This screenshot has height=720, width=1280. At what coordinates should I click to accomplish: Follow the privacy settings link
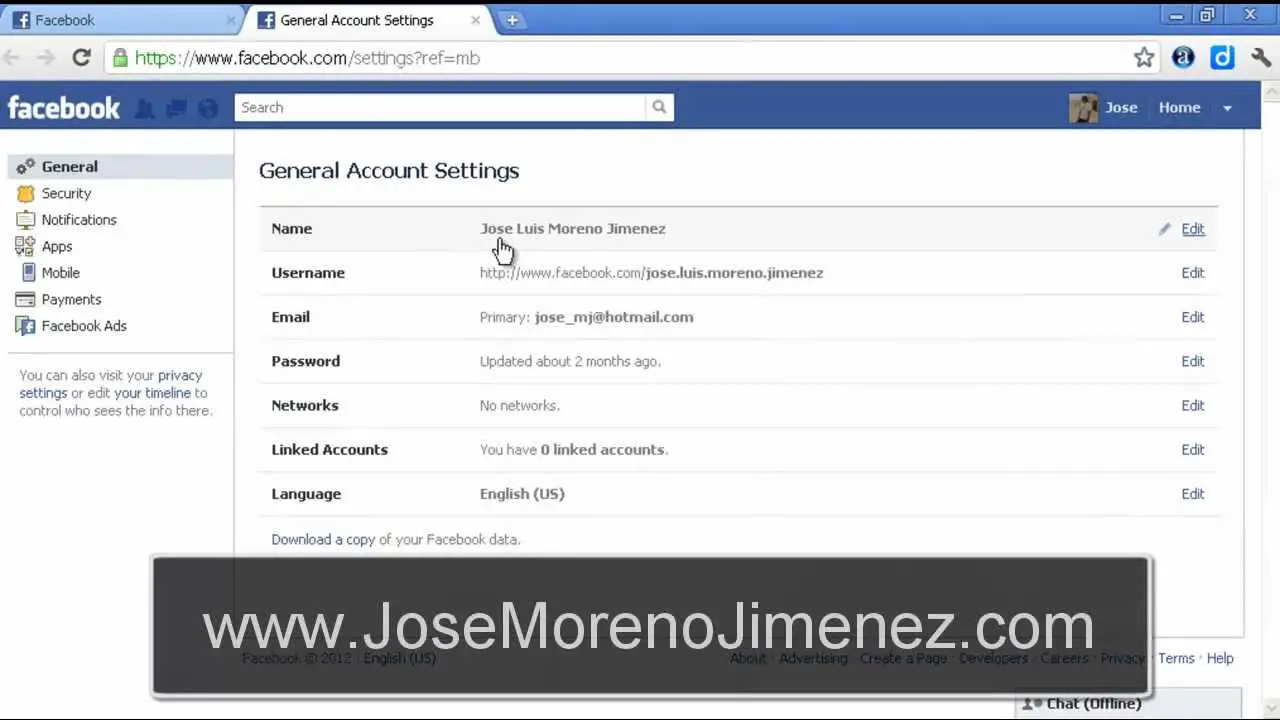[111, 384]
